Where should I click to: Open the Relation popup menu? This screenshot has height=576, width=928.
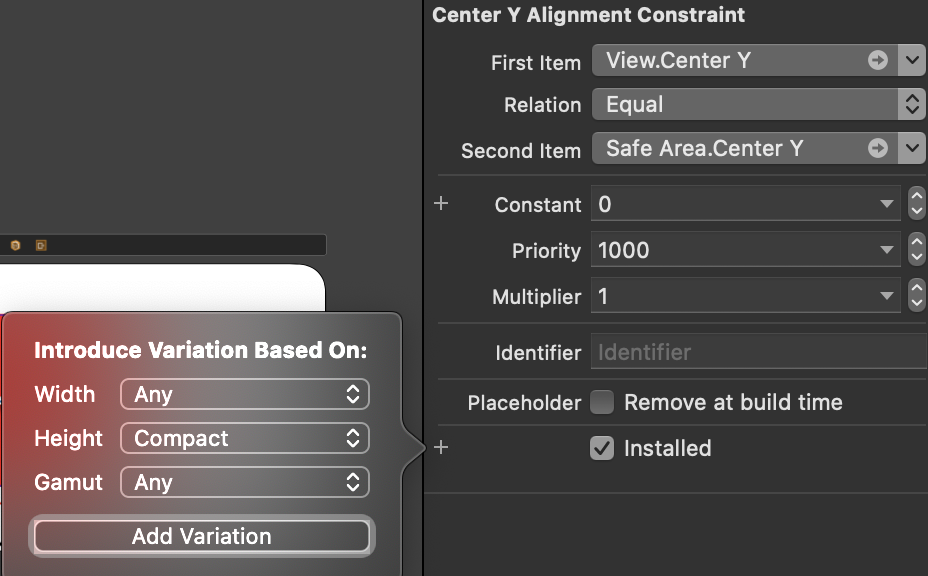point(759,104)
